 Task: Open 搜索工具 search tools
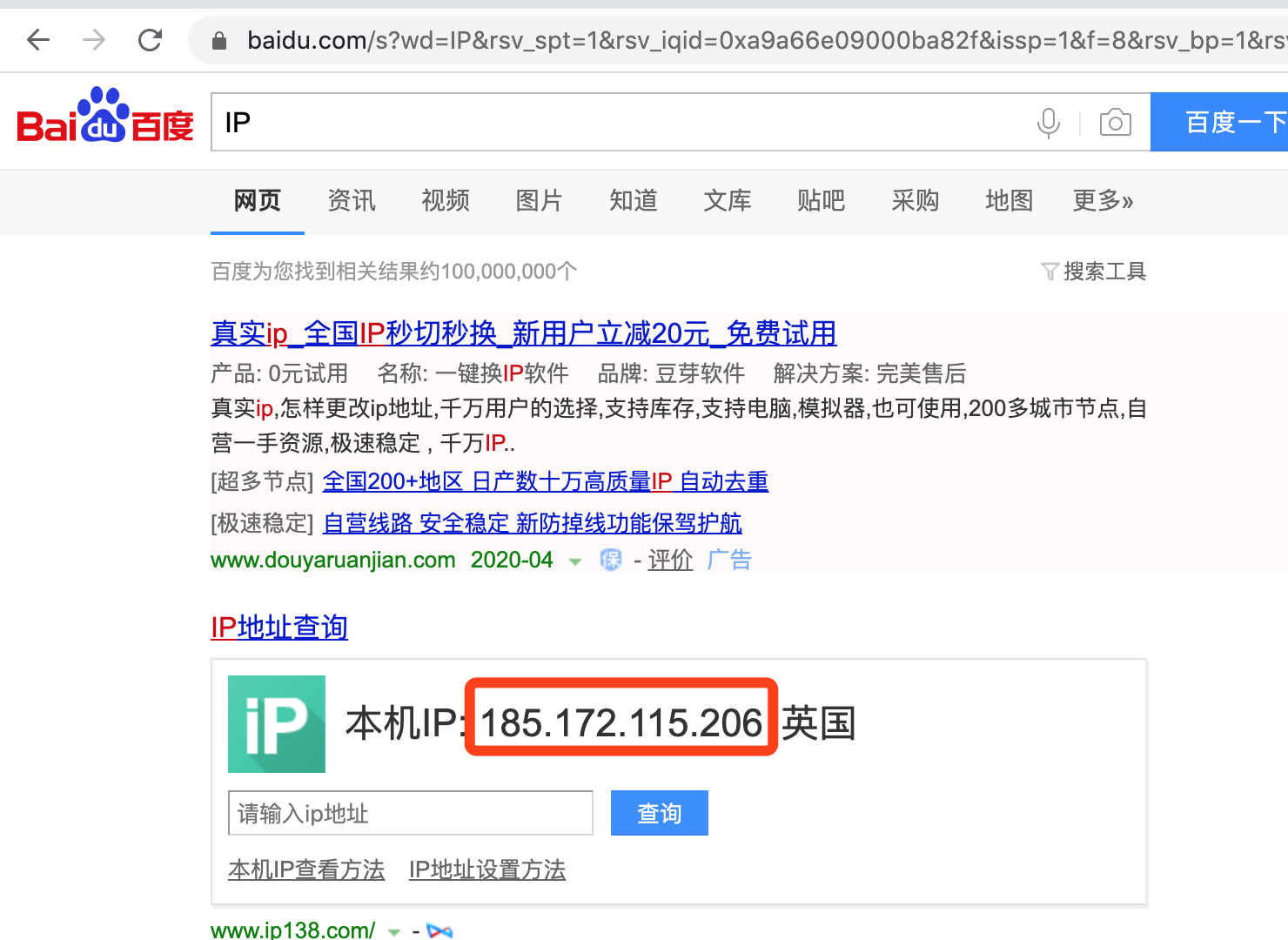point(1104,272)
